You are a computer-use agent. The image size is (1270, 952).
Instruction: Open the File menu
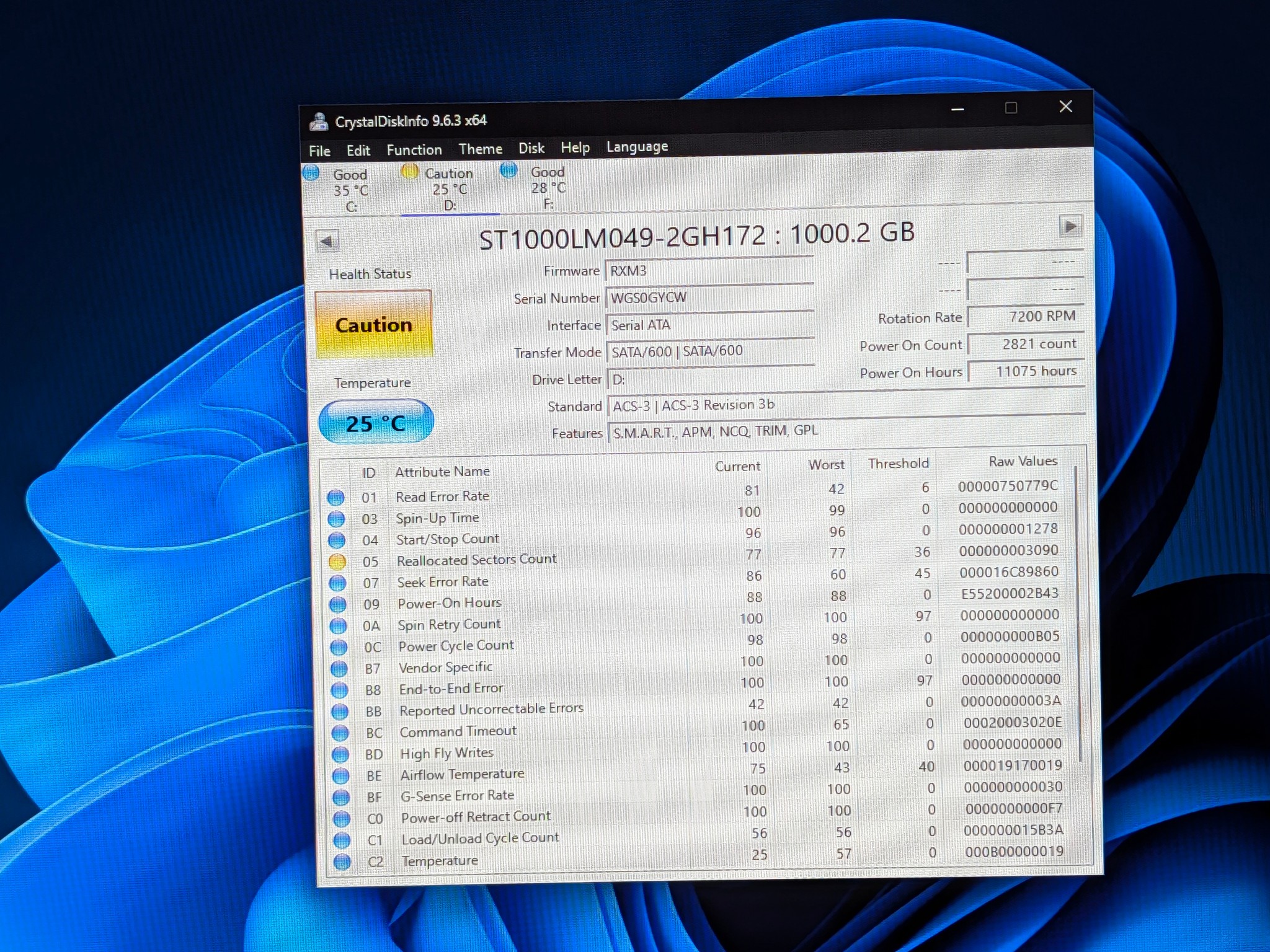[319, 151]
